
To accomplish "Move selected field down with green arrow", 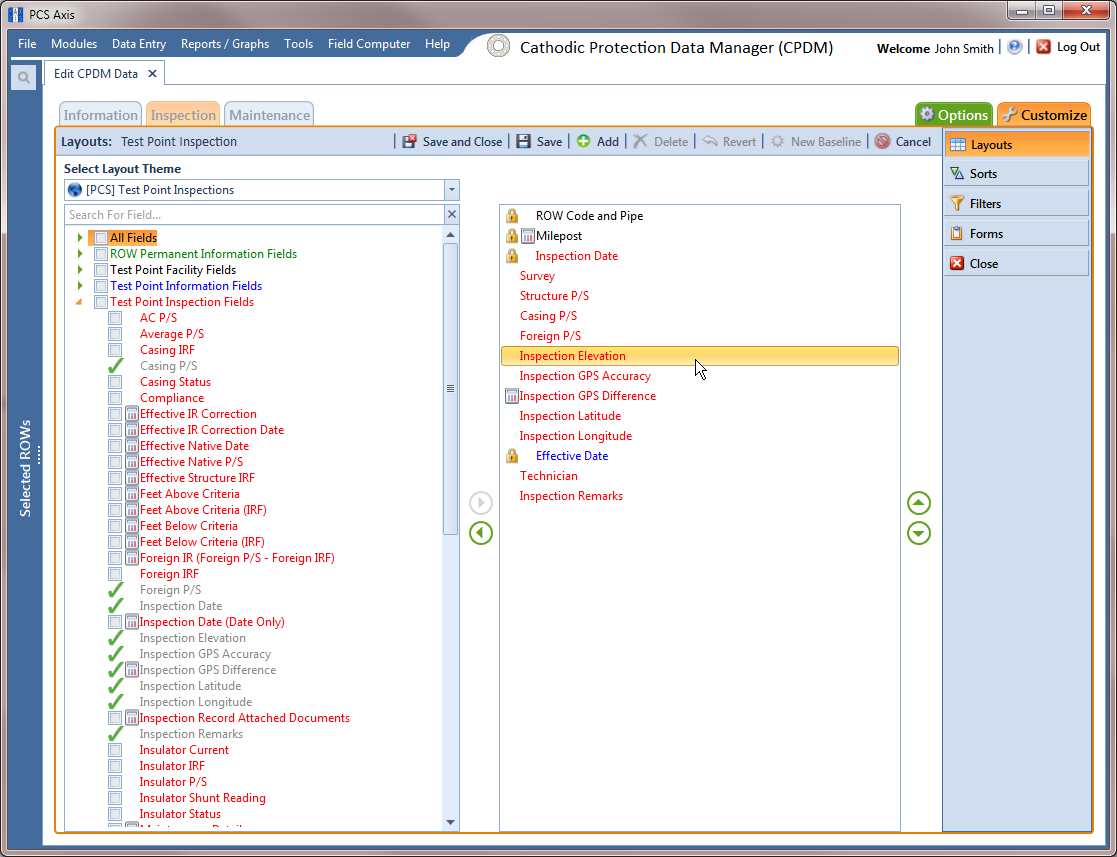I will coord(919,533).
